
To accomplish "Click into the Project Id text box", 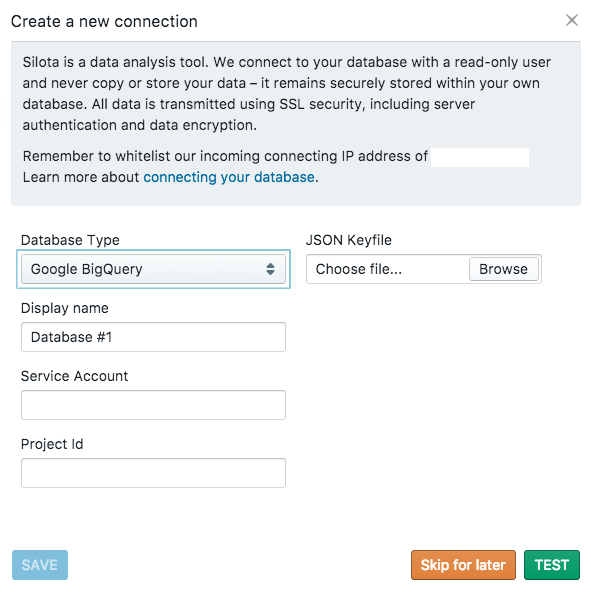I will click(153, 473).
